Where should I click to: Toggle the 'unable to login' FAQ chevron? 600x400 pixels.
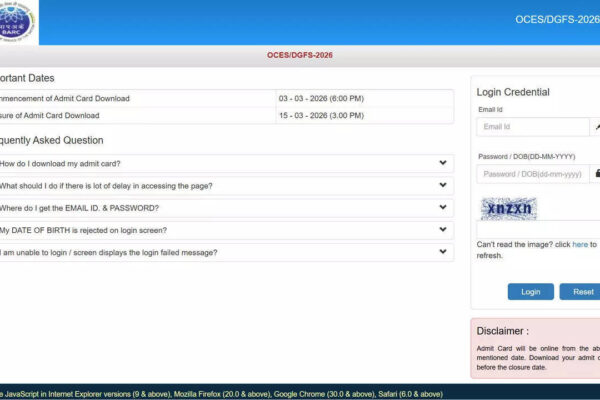pyautogui.click(x=443, y=252)
